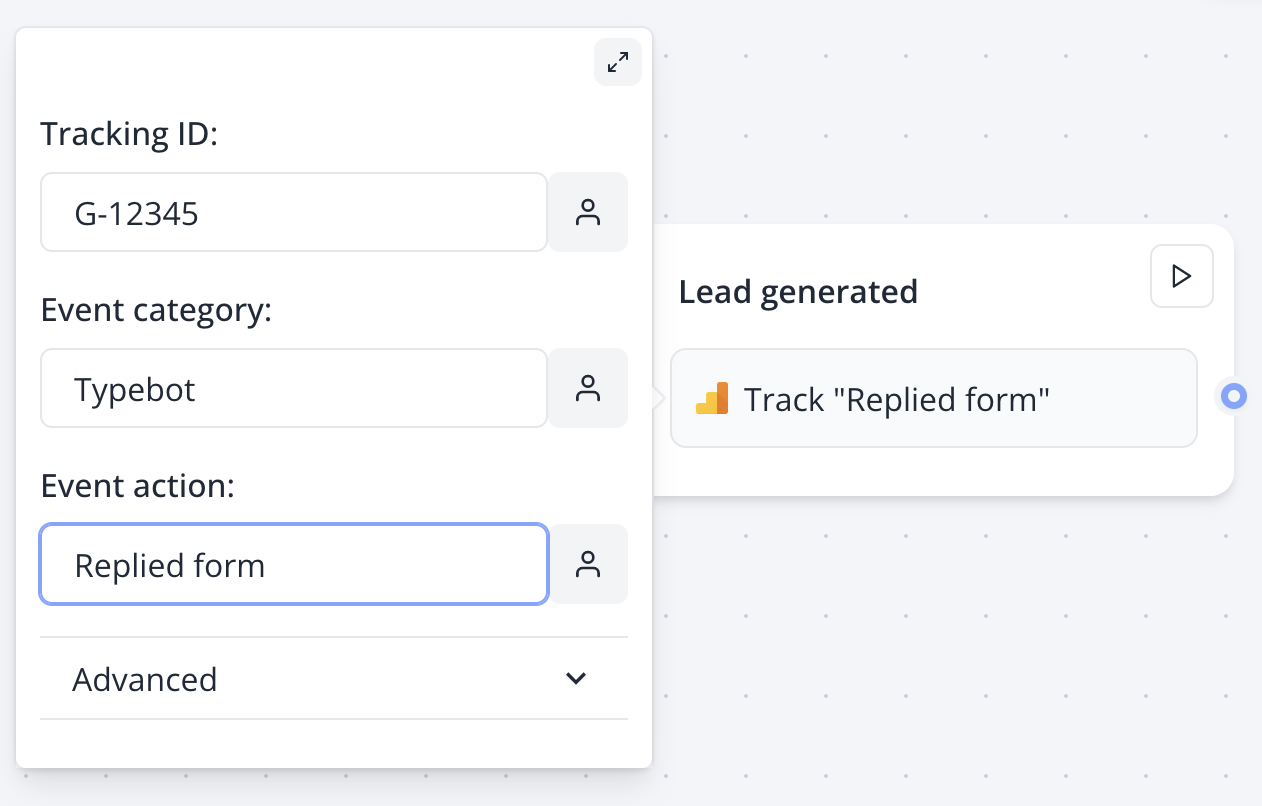Click the play icon on the Lead generated group
Image resolution: width=1262 pixels, height=806 pixels.
click(x=1181, y=276)
